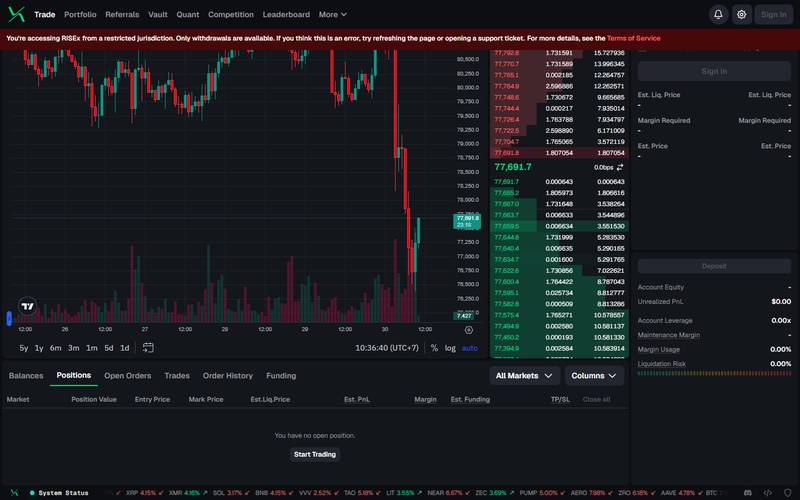800x500 pixels.
Task: Toggle log scale on the chart
Action: [450, 348]
